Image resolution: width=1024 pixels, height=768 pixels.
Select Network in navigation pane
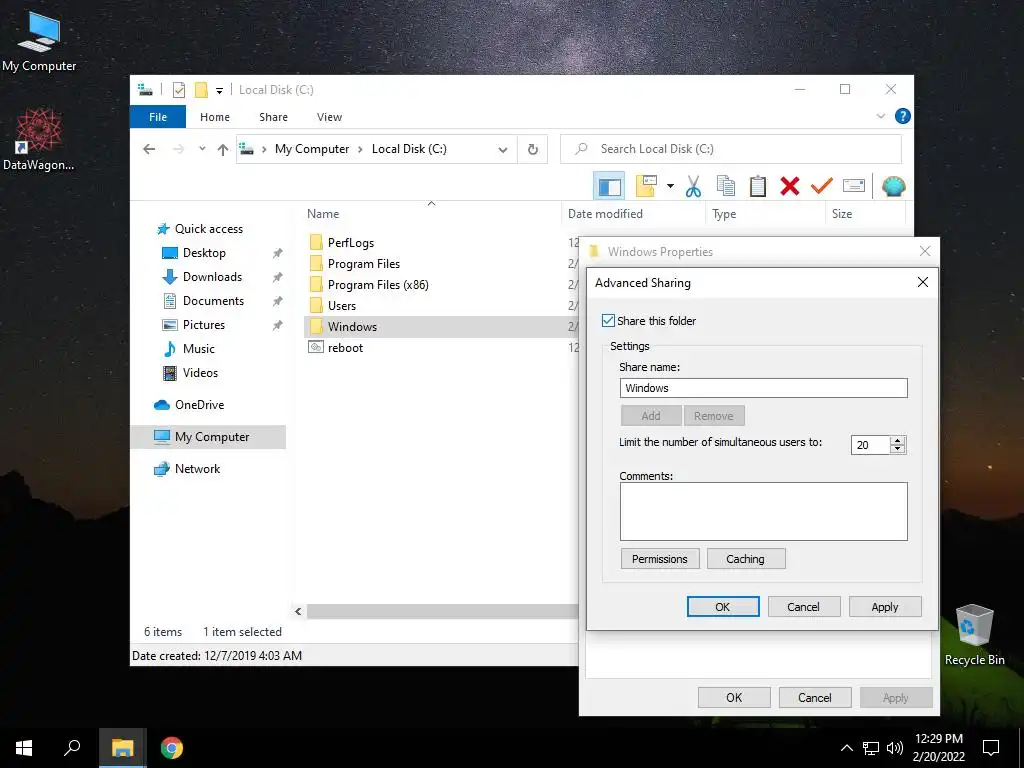point(197,469)
